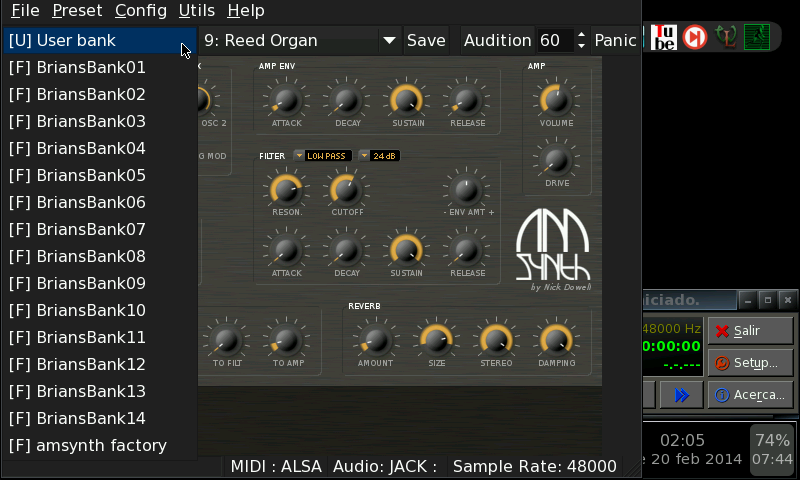Click the 02:05 clock display

pyautogui.click(x=682, y=440)
